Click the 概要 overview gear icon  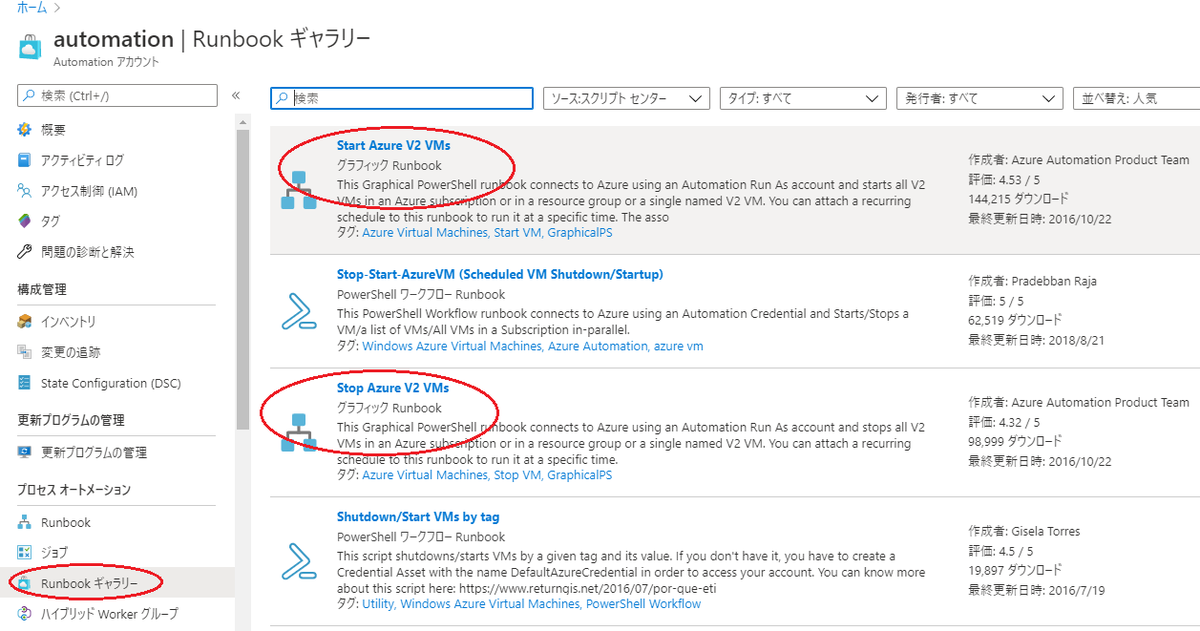point(25,130)
